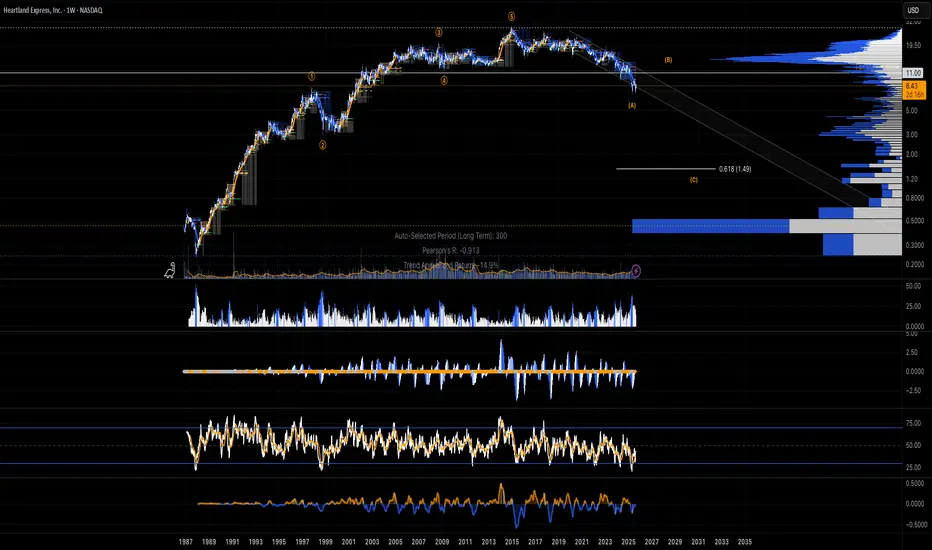The width and height of the screenshot is (932, 550).
Task: Click the 2021 label on time axis
Action: 582,542
